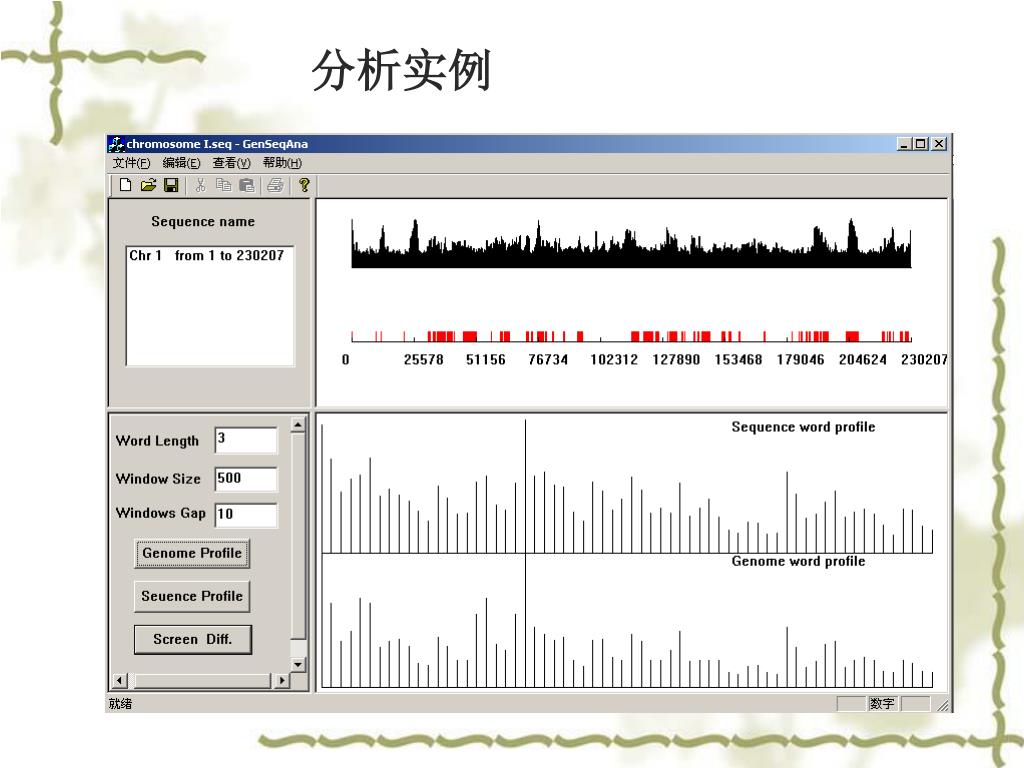Click the horizontal scrollbar right arrow
The image size is (1024, 768).
[x=281, y=680]
